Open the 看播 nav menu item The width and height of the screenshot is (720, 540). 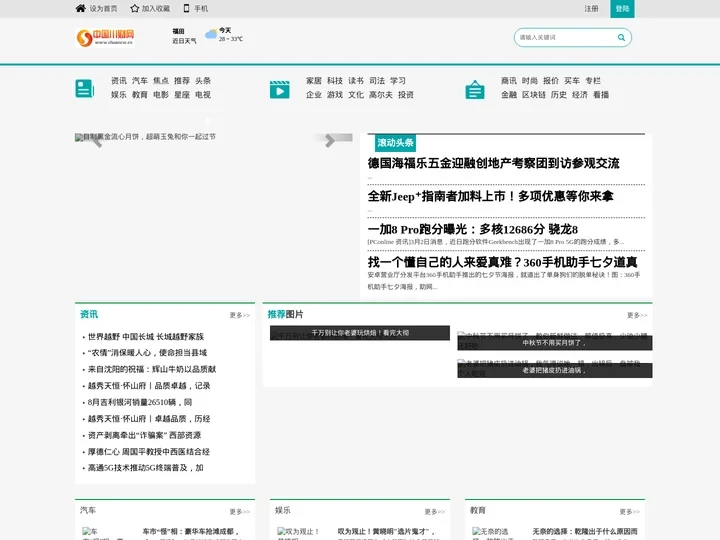601,95
